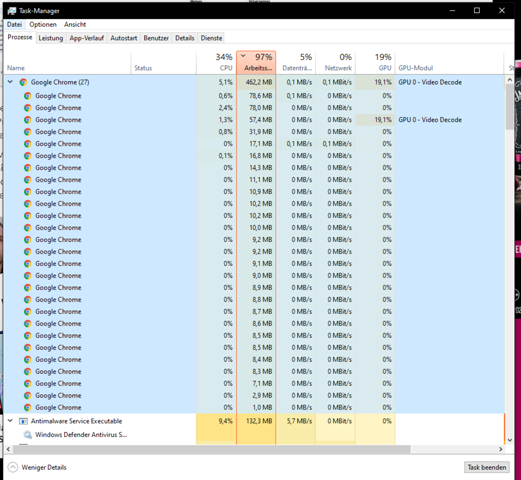Click the vertical scrollbar thumb
Viewport: 521px width, 480px height.
point(509,107)
